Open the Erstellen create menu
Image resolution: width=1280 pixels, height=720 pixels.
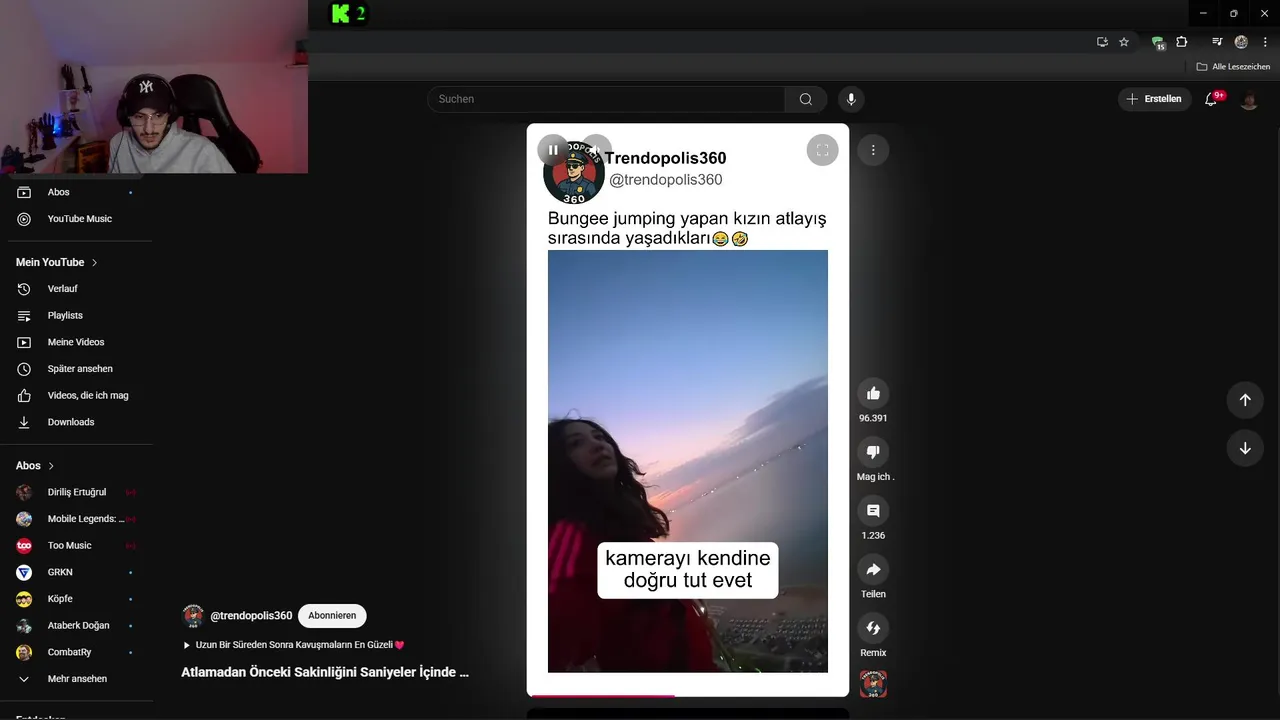click(x=1154, y=99)
